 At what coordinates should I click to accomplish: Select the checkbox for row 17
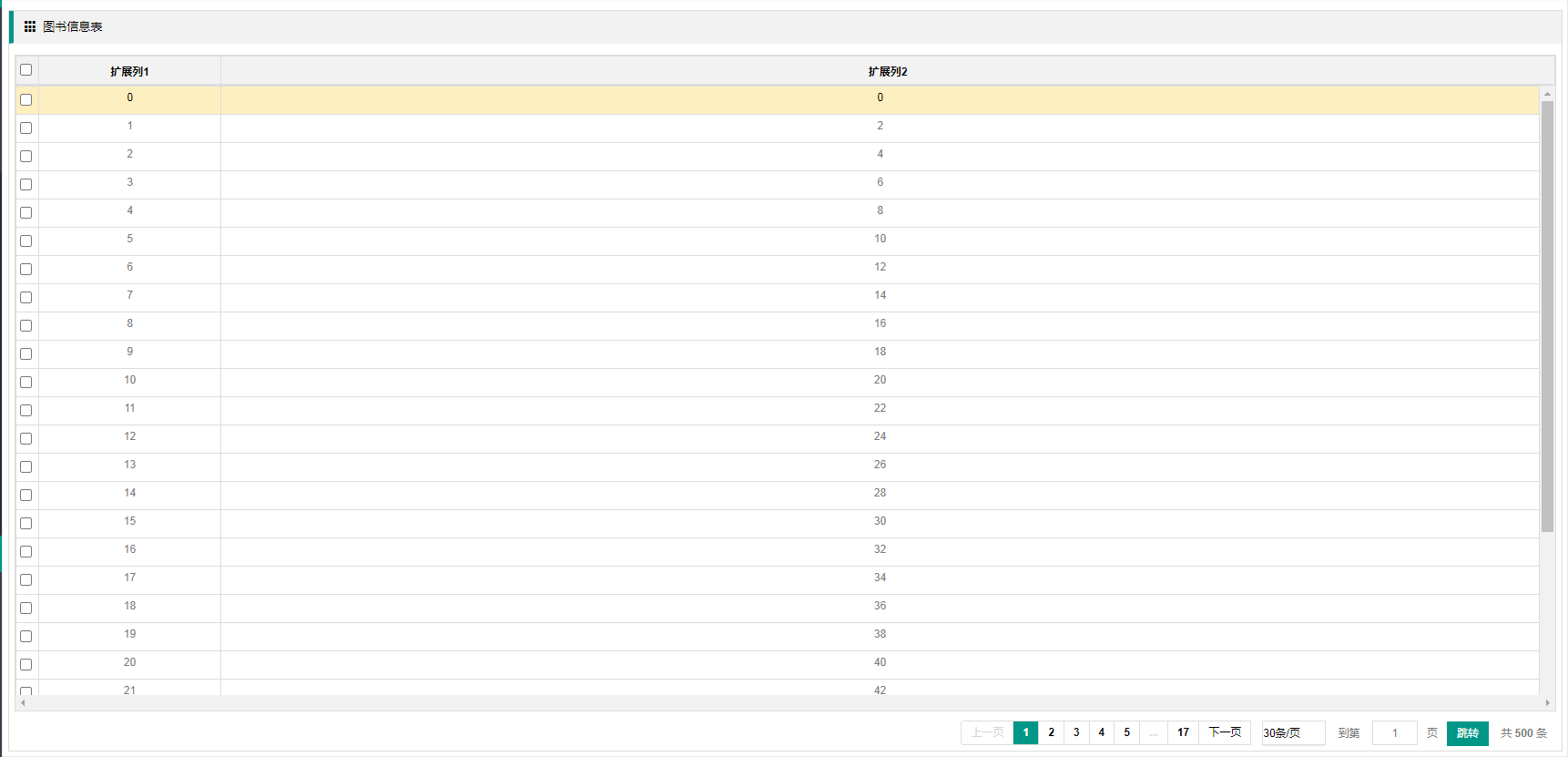pos(26,580)
